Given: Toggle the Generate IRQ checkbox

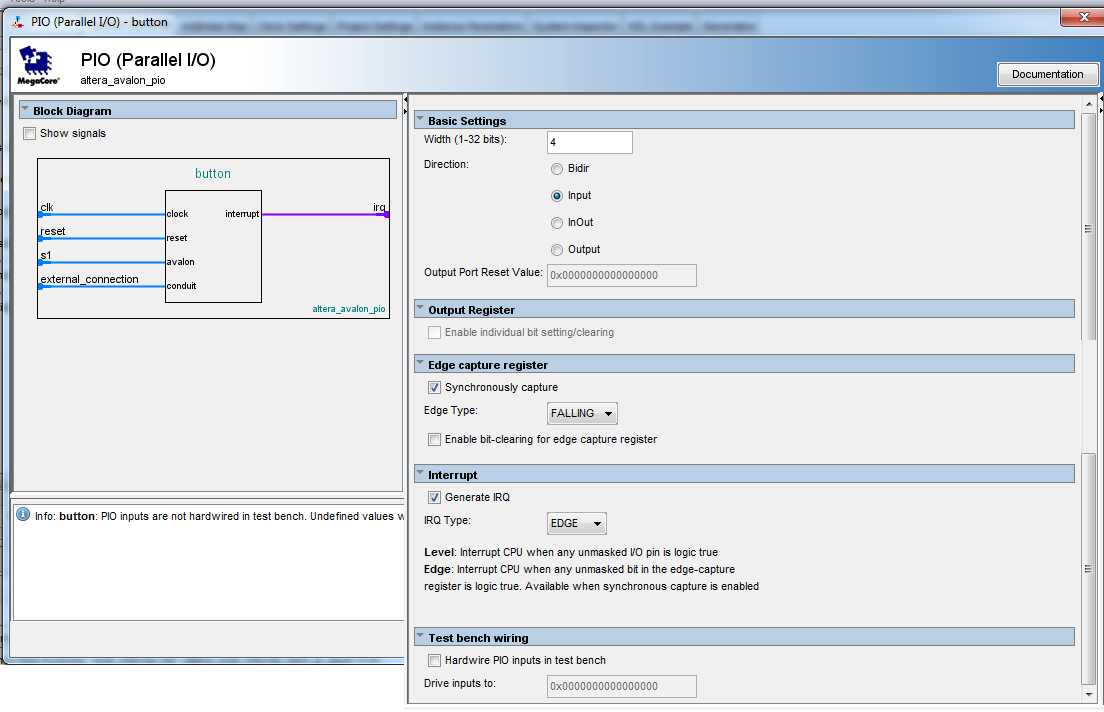Looking at the screenshot, I should [x=434, y=497].
